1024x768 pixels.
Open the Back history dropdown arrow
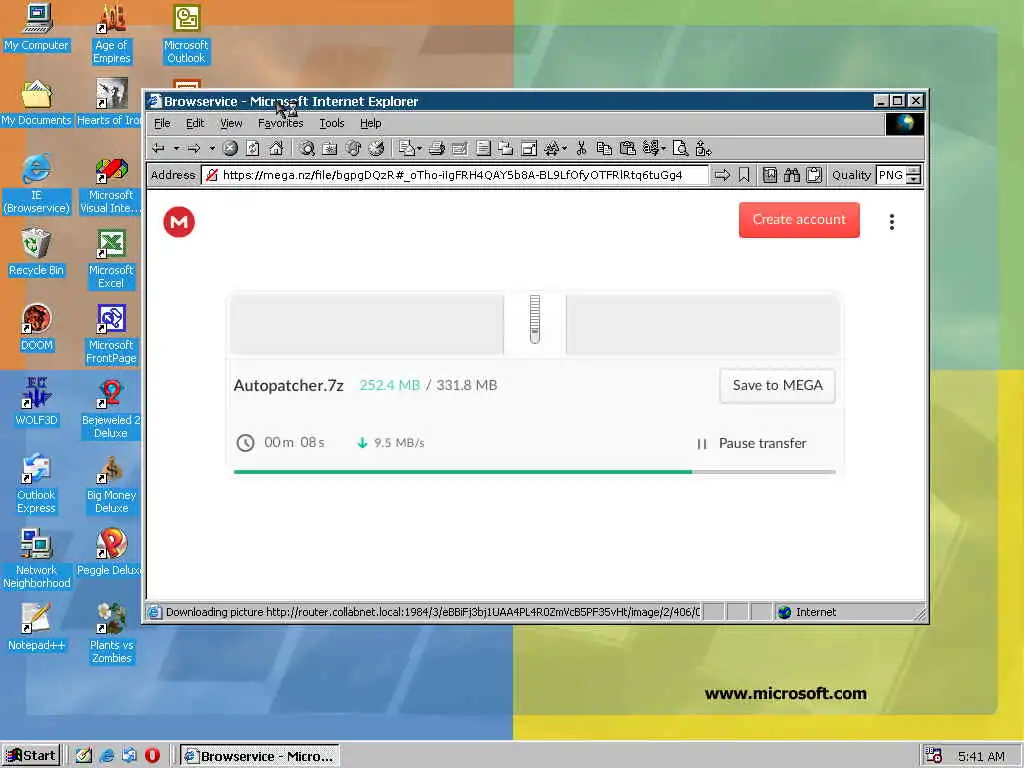point(176,149)
